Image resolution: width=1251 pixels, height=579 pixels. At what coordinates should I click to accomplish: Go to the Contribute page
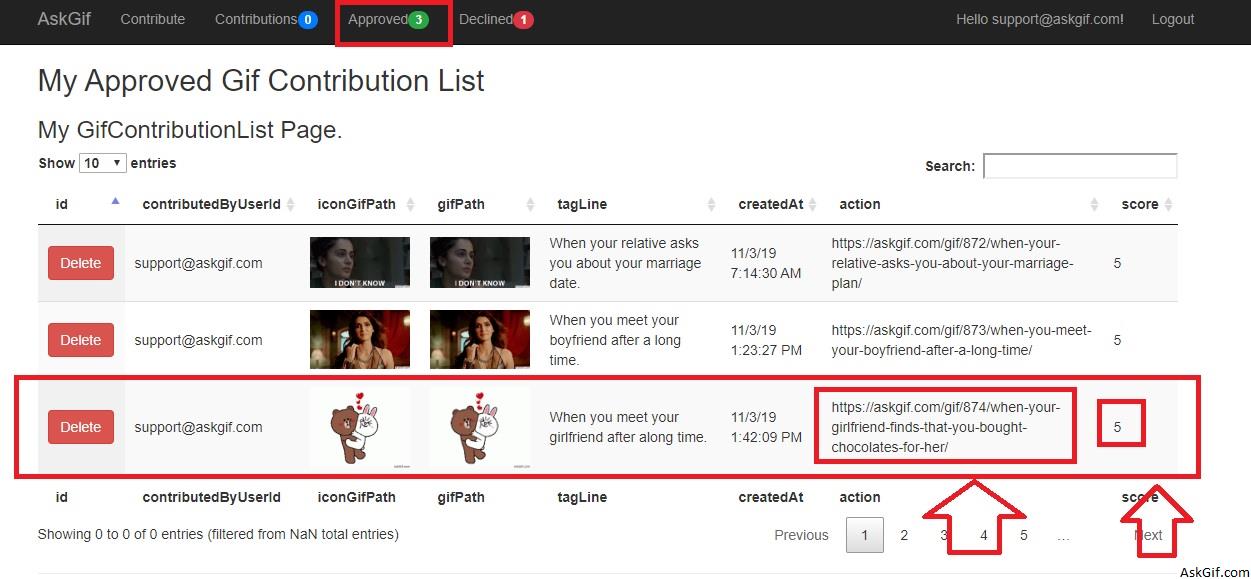pos(153,19)
